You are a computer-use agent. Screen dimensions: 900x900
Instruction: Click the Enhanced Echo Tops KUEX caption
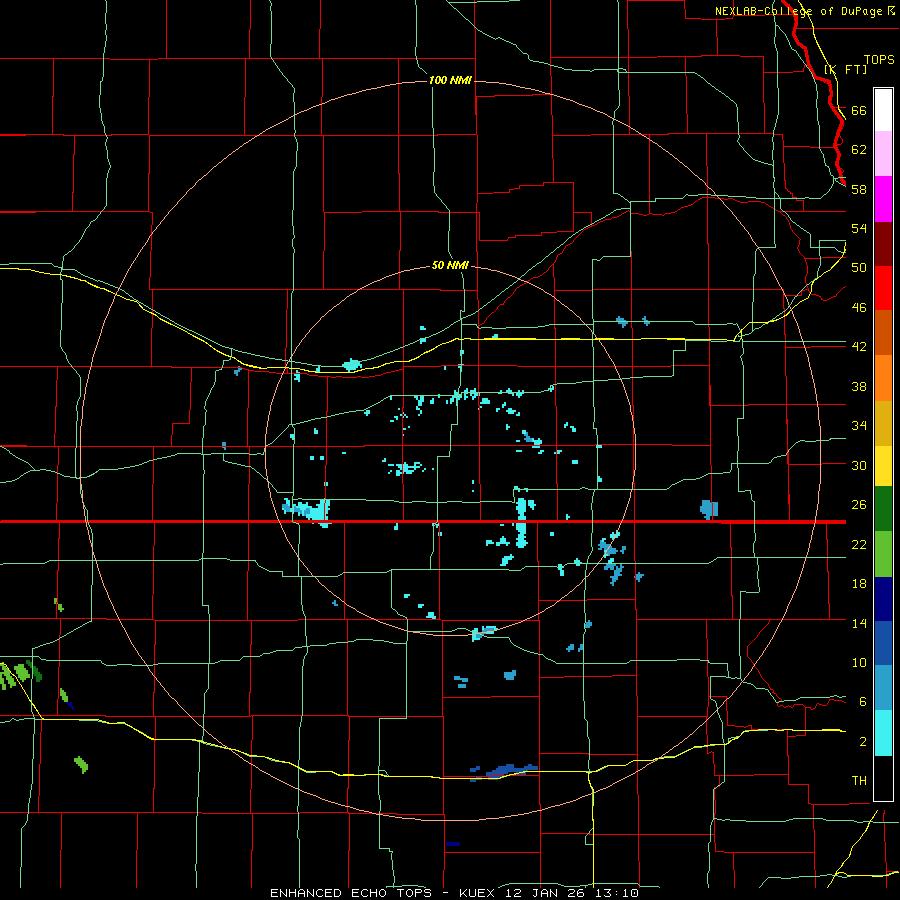pyautogui.click(x=454, y=893)
